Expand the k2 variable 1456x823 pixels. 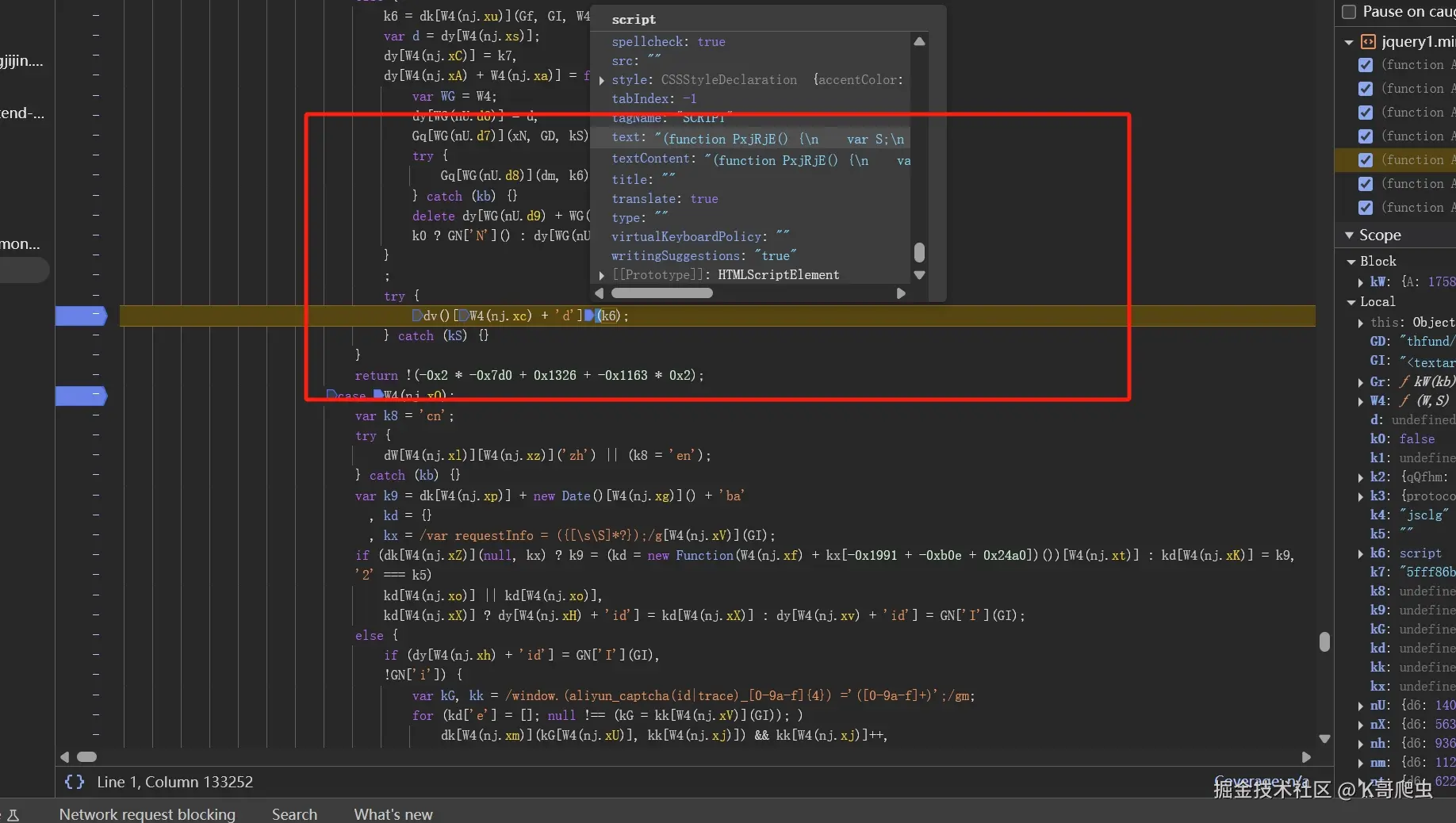pos(1361,477)
